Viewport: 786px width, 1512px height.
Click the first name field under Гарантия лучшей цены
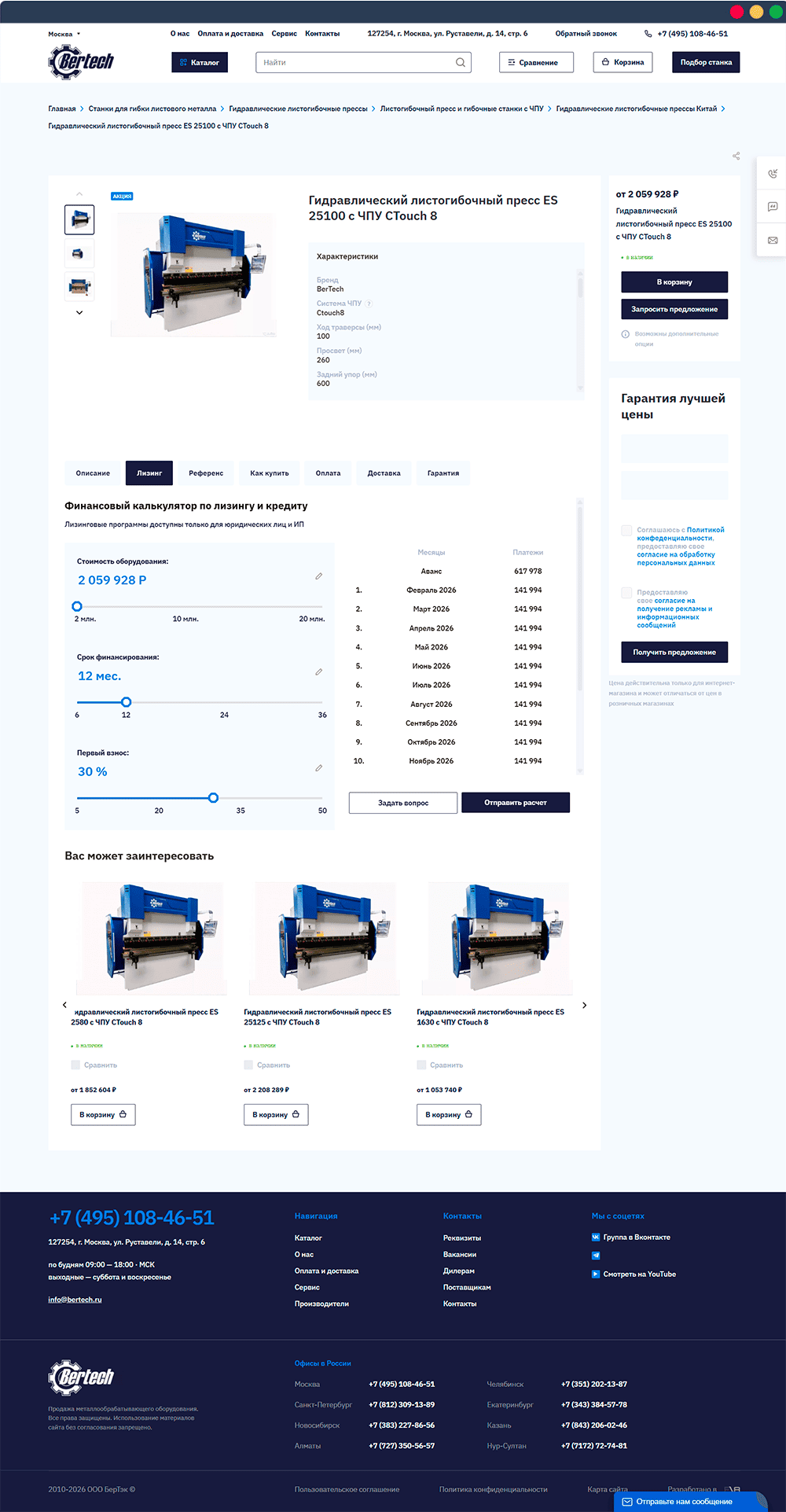tap(674, 448)
